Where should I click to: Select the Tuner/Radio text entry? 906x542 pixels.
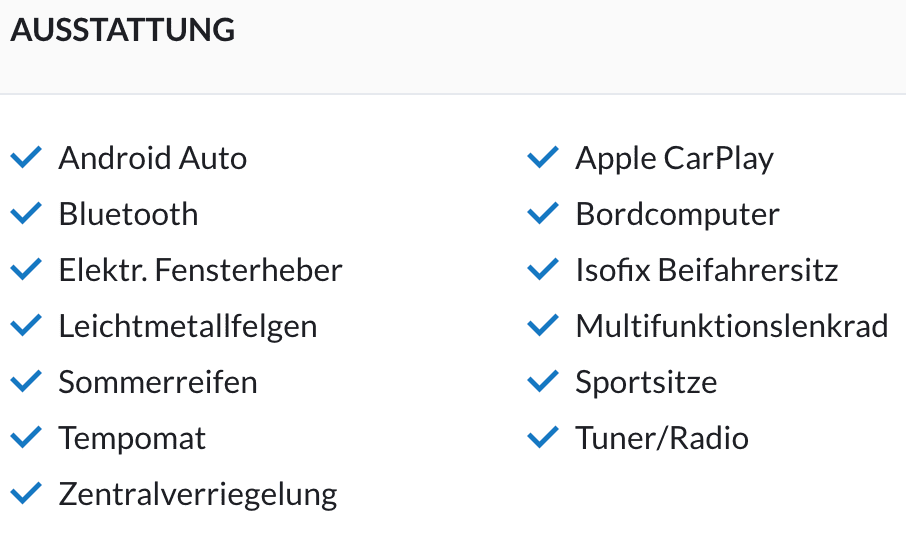pyautogui.click(x=662, y=438)
